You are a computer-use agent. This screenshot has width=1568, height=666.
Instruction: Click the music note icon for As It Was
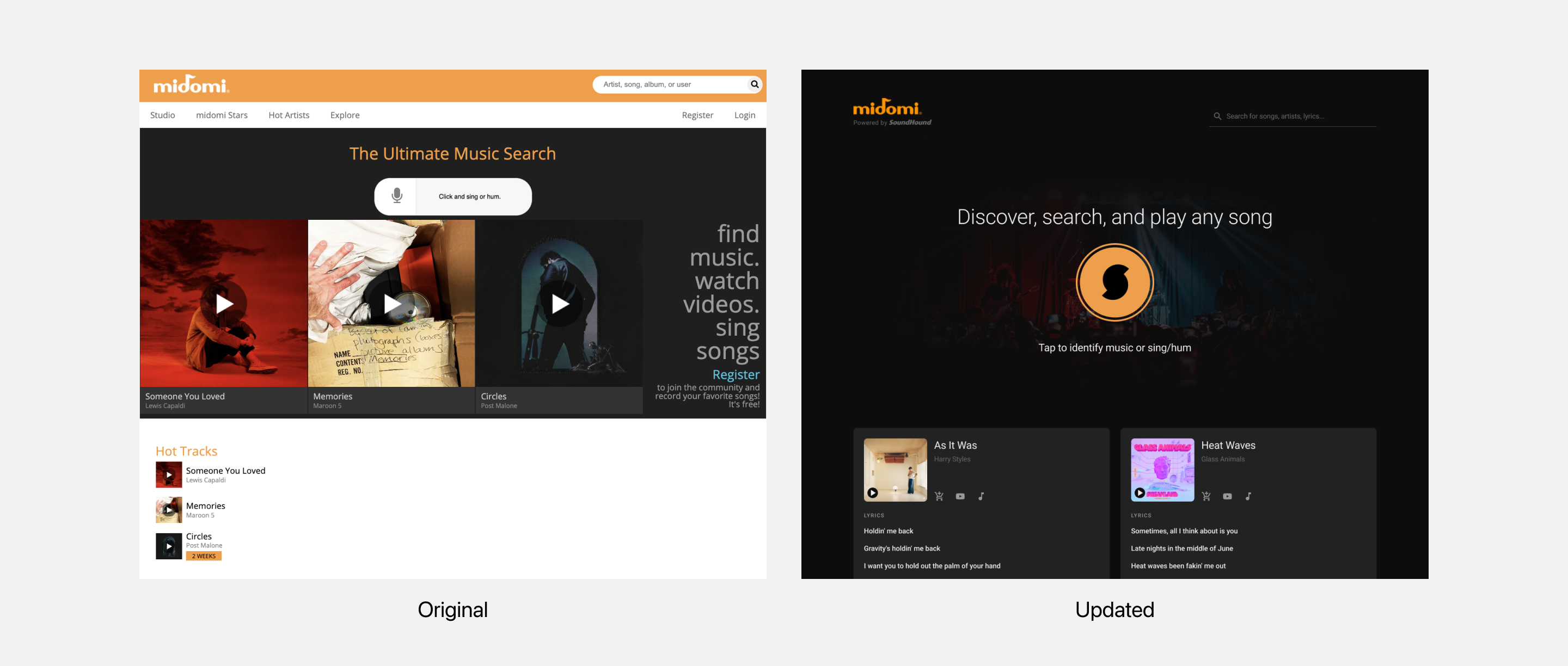pos(981,496)
